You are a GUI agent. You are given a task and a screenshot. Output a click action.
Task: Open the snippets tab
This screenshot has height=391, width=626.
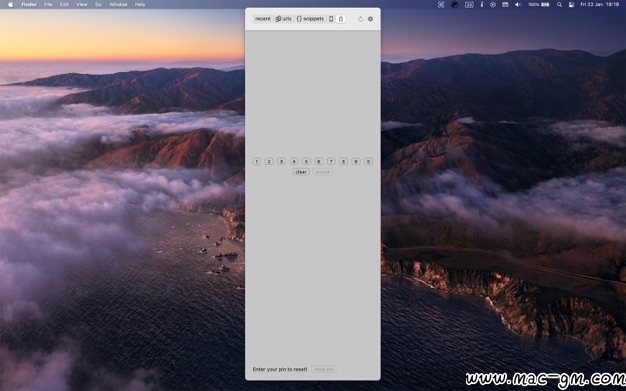click(x=310, y=19)
